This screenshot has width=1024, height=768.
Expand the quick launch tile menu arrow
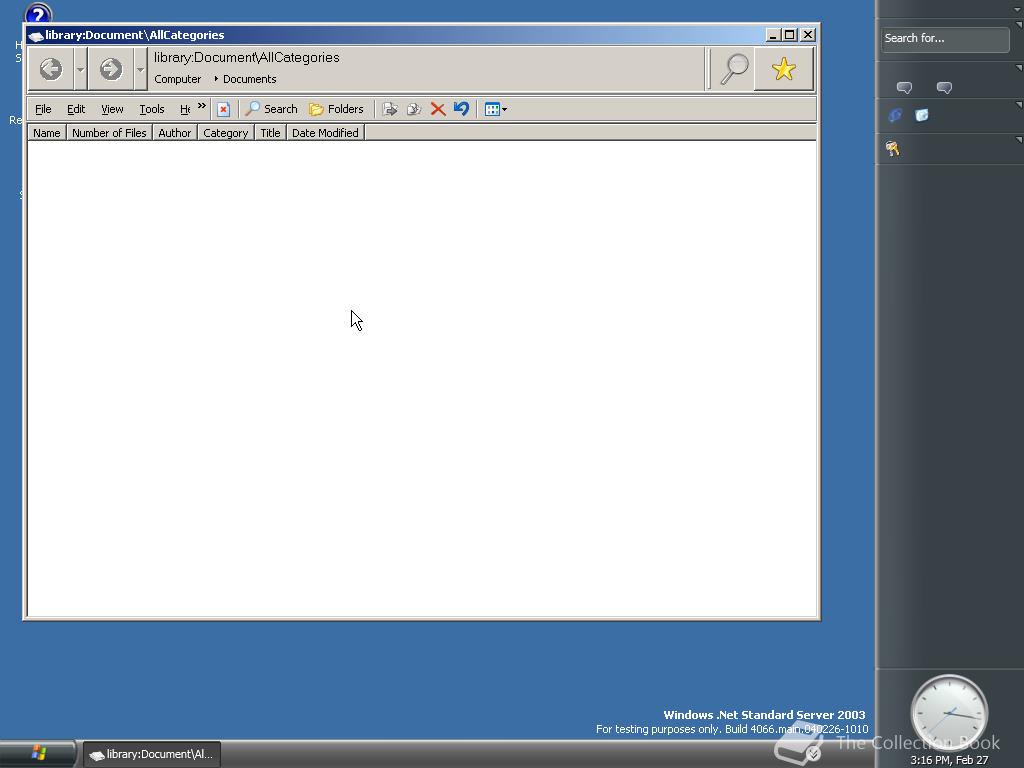click(x=1019, y=104)
